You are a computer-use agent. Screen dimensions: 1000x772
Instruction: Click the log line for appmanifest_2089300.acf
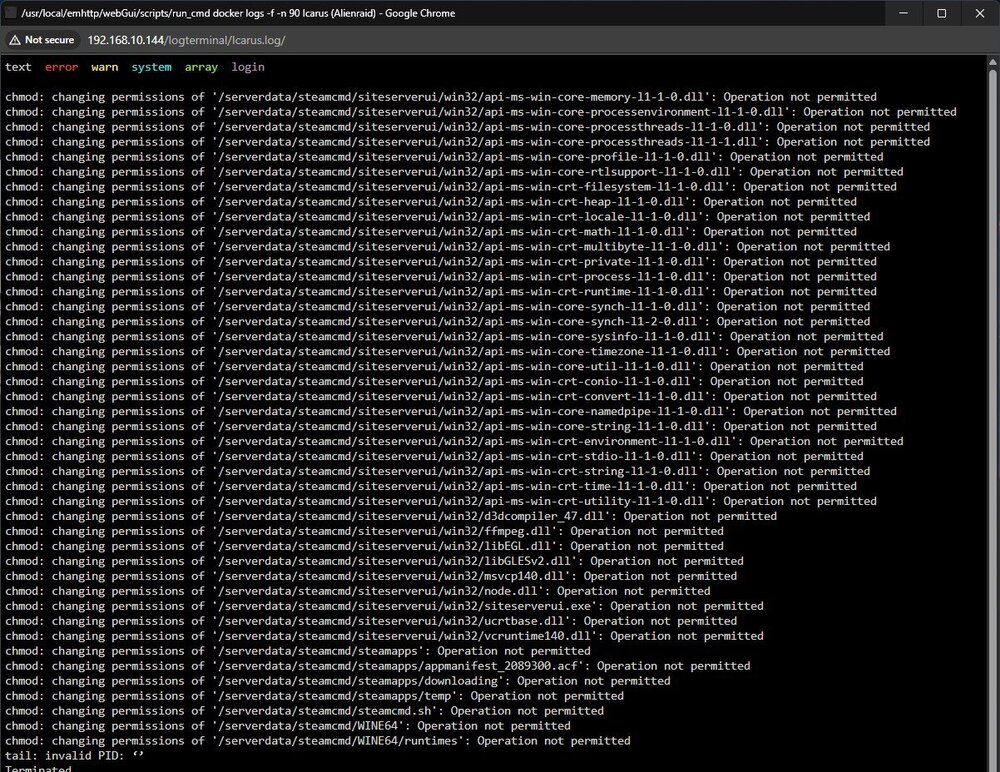[x=378, y=666]
